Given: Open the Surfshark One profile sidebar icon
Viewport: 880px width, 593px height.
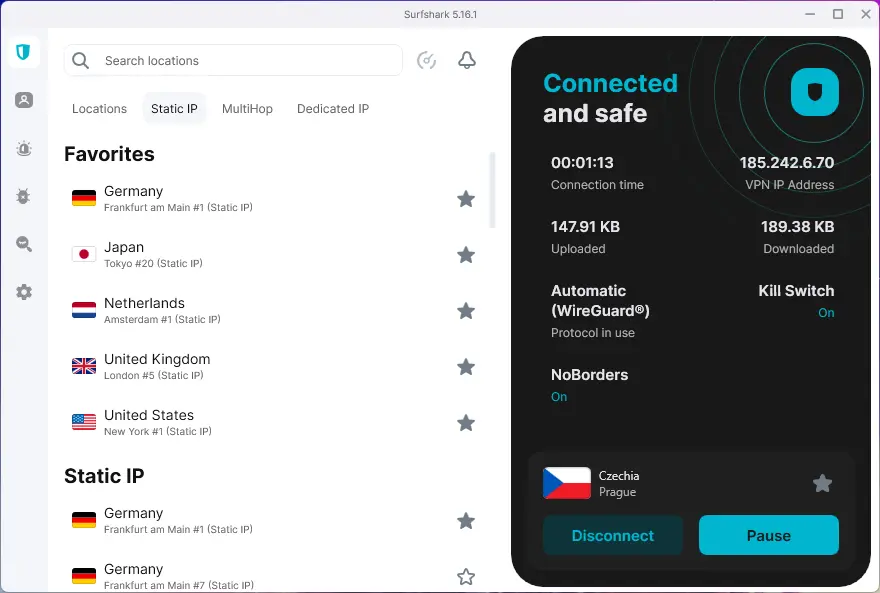Looking at the screenshot, I should [24, 100].
